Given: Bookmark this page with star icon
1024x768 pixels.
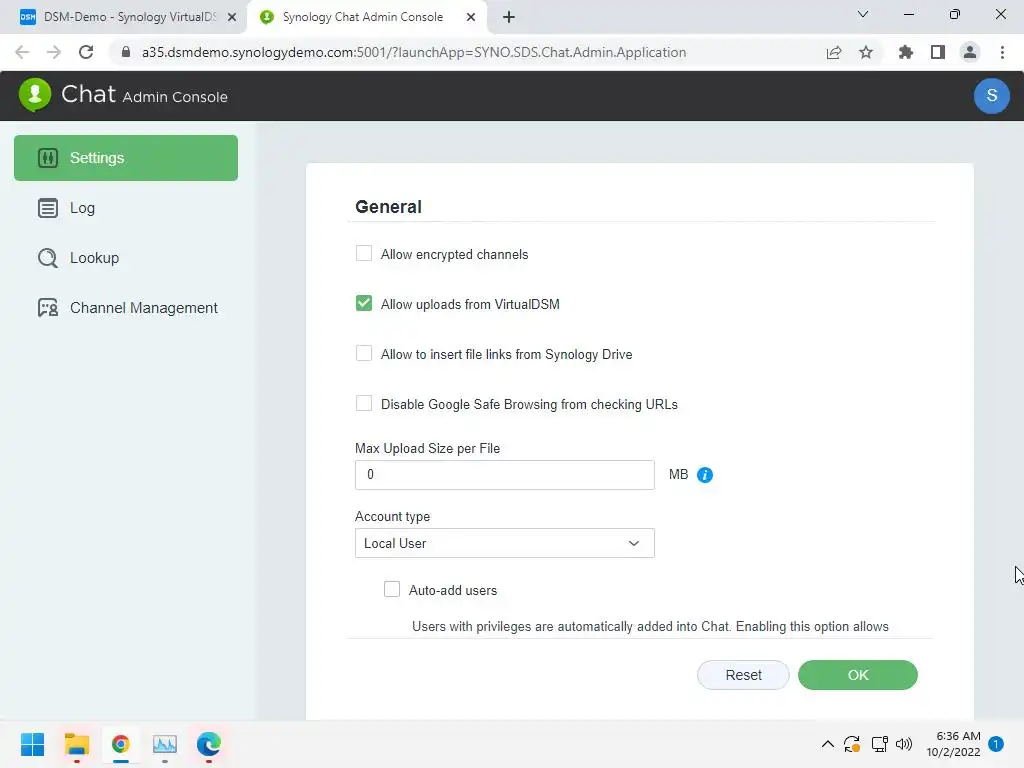Looking at the screenshot, I should [x=866, y=52].
